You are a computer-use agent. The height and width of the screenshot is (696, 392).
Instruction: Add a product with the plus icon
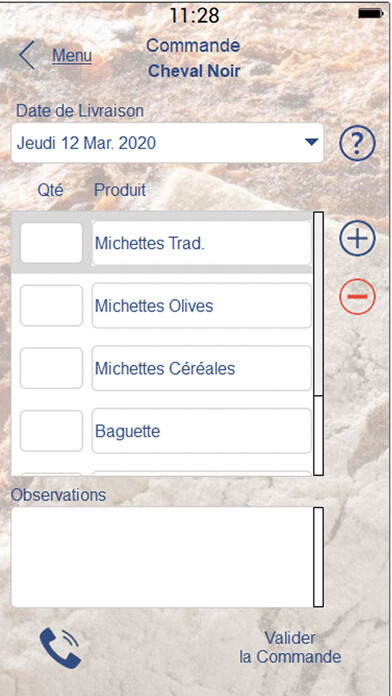tap(357, 238)
